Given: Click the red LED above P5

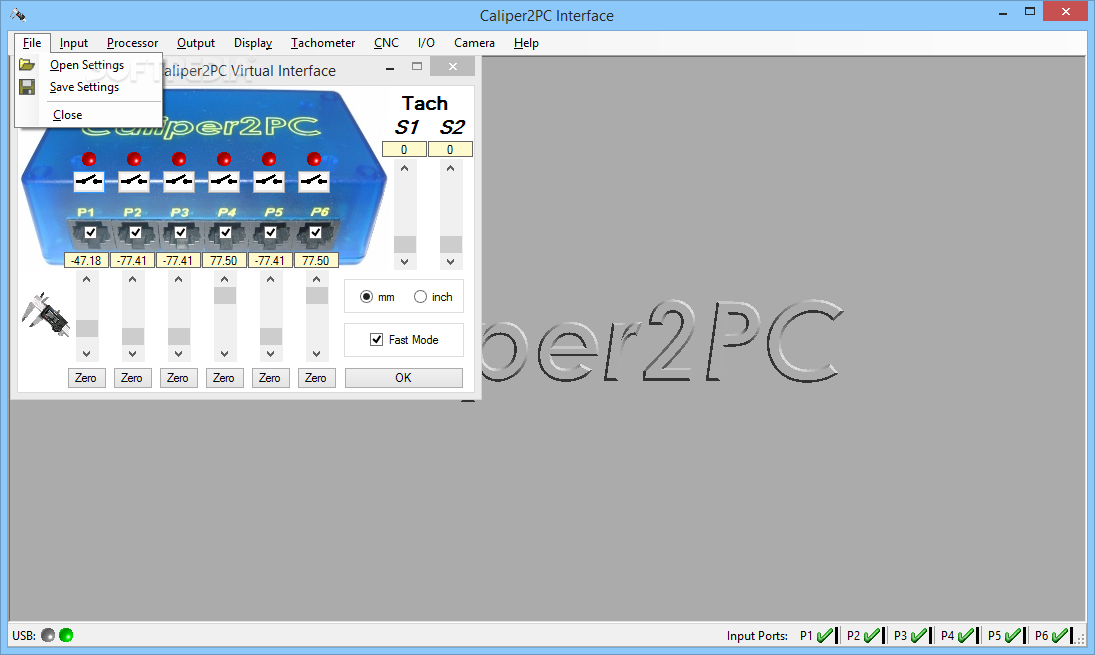Looking at the screenshot, I should coord(269,159).
